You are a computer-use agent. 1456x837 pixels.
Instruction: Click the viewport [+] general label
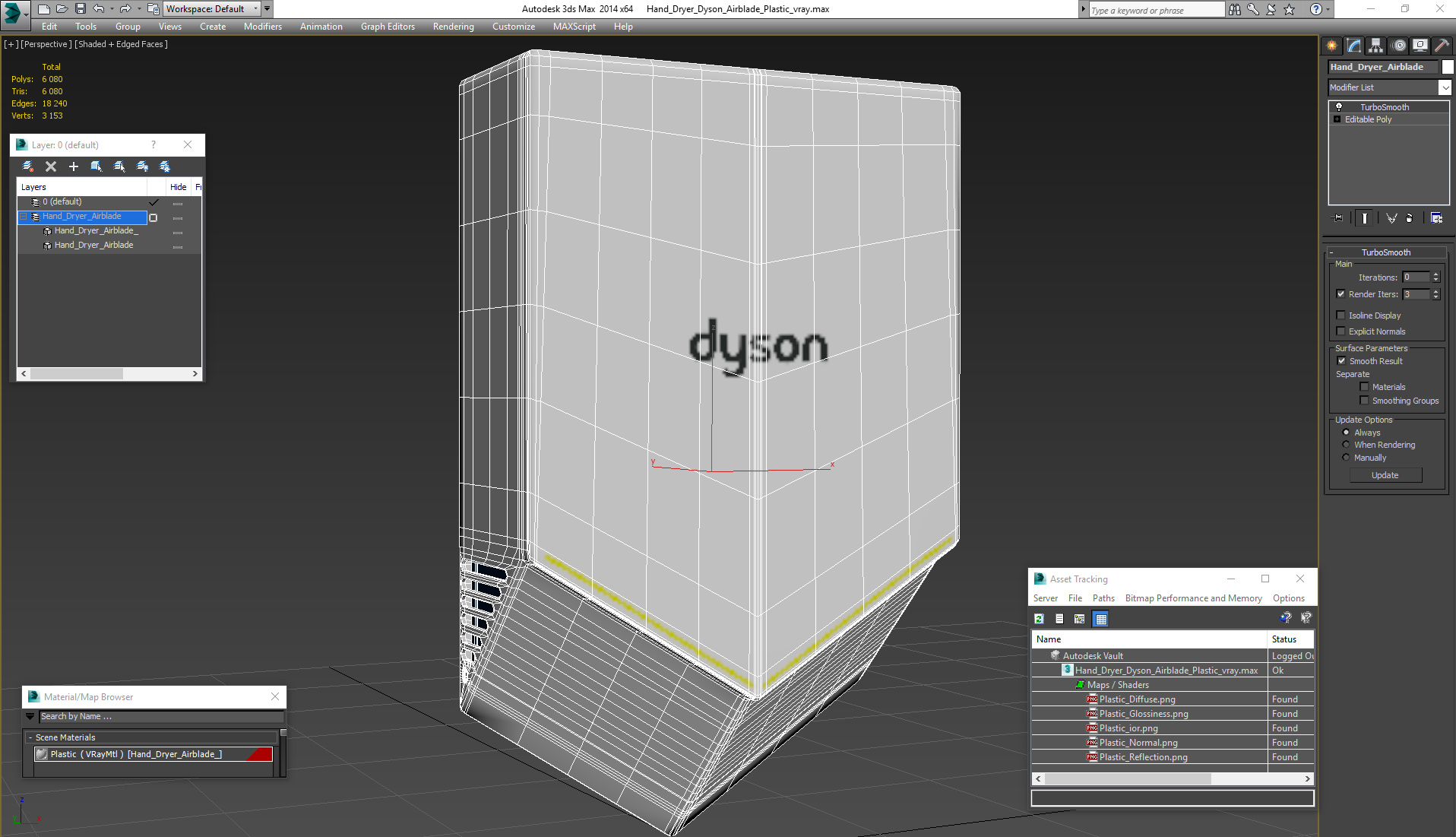11,44
